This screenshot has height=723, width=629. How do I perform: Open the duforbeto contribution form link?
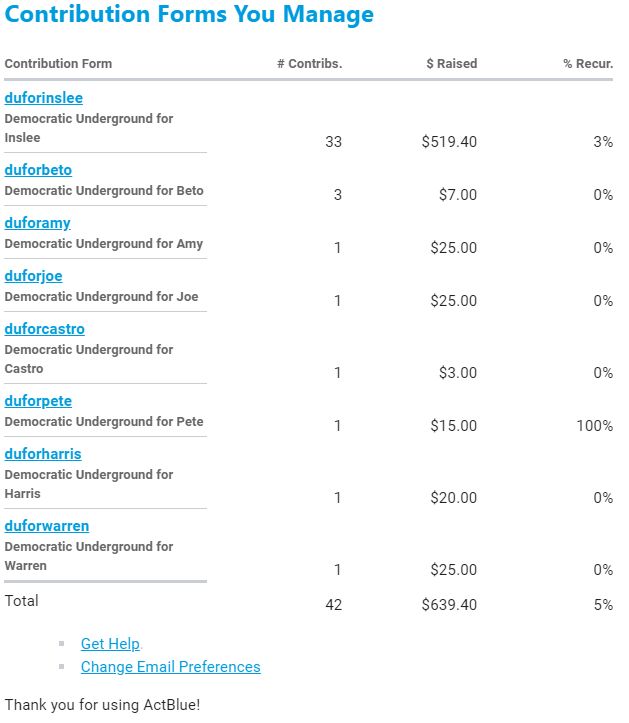tap(38, 170)
